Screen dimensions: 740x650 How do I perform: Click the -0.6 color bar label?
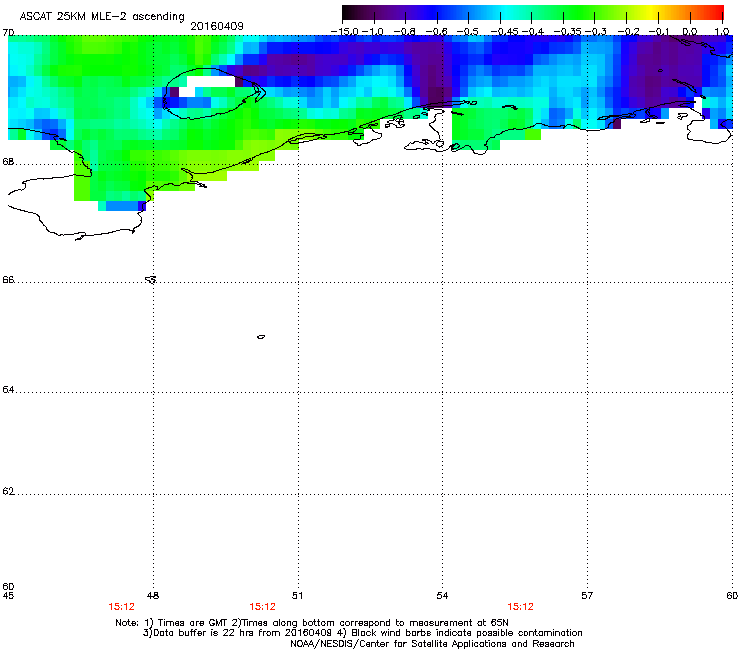[x=436, y=32]
